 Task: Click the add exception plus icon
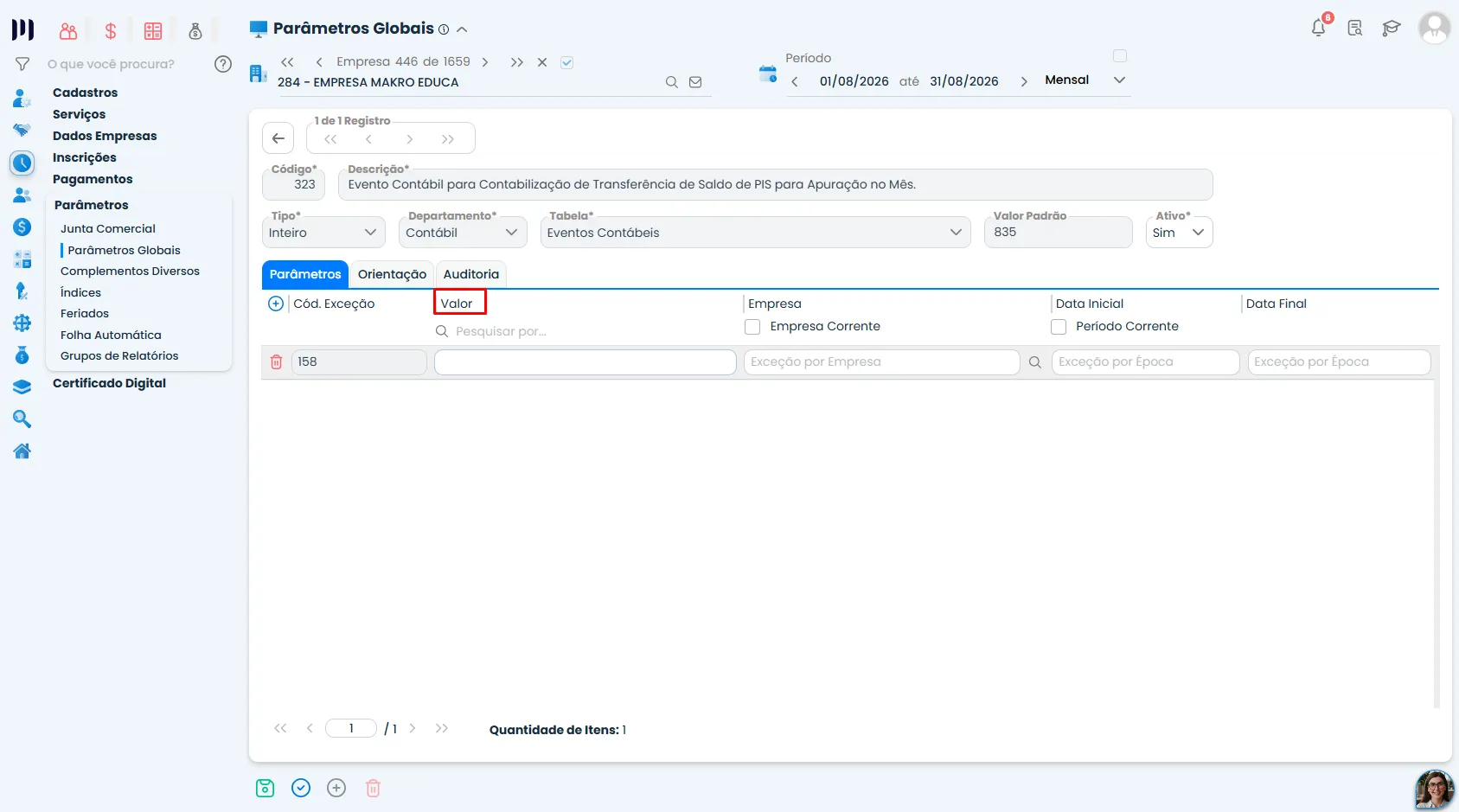pyautogui.click(x=276, y=304)
